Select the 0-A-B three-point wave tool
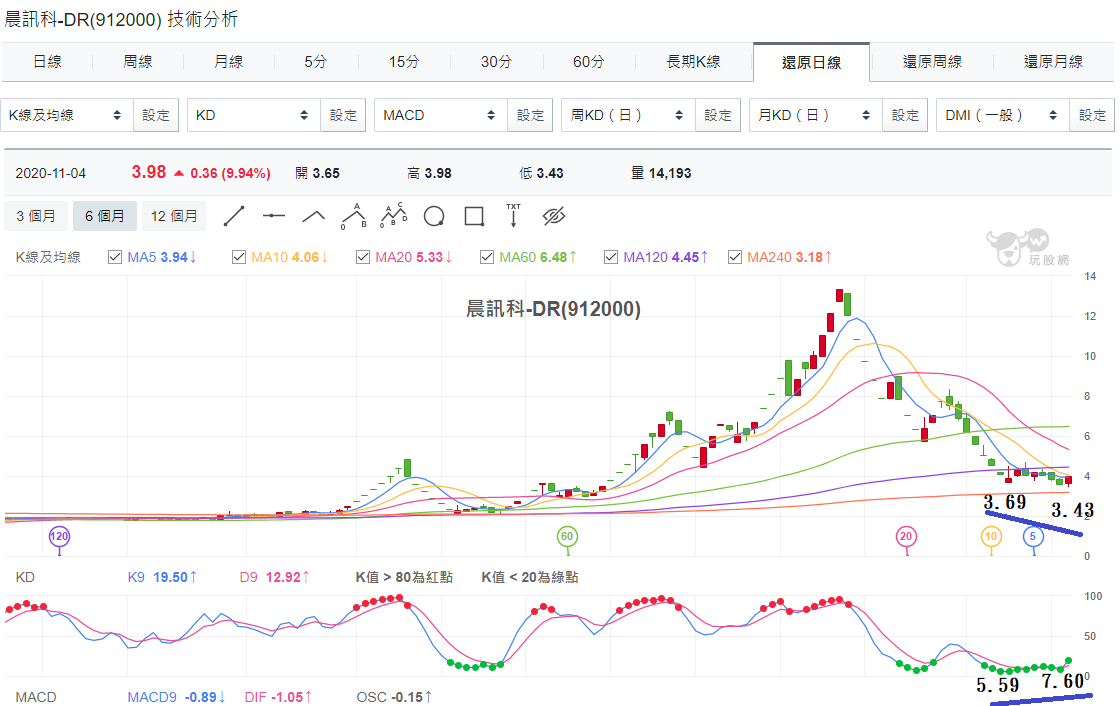 coord(354,216)
